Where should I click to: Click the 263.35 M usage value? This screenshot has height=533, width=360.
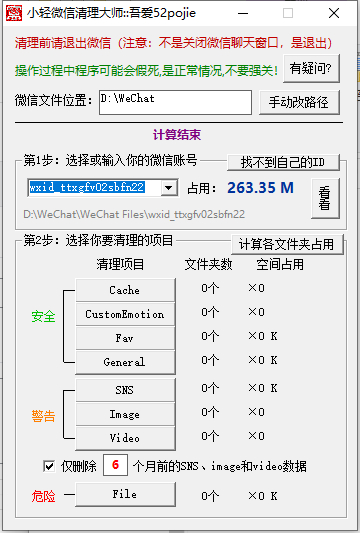pyautogui.click(x=260, y=188)
